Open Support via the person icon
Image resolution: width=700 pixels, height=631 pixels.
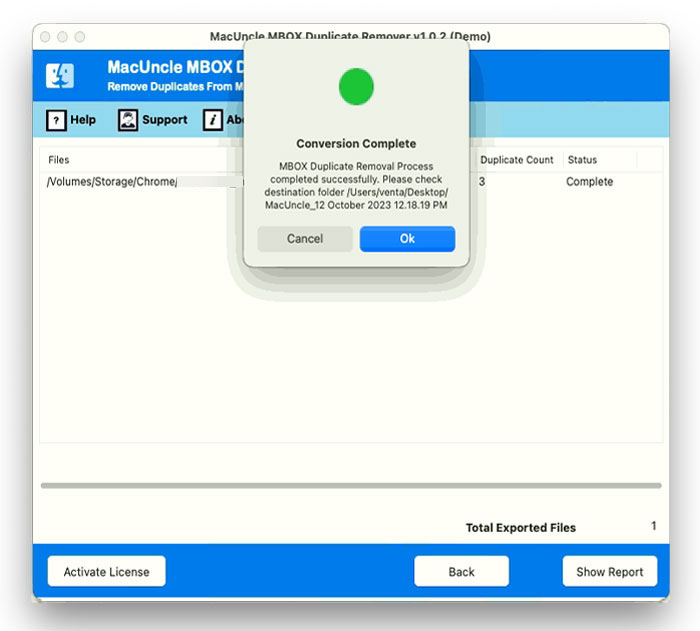coord(128,120)
